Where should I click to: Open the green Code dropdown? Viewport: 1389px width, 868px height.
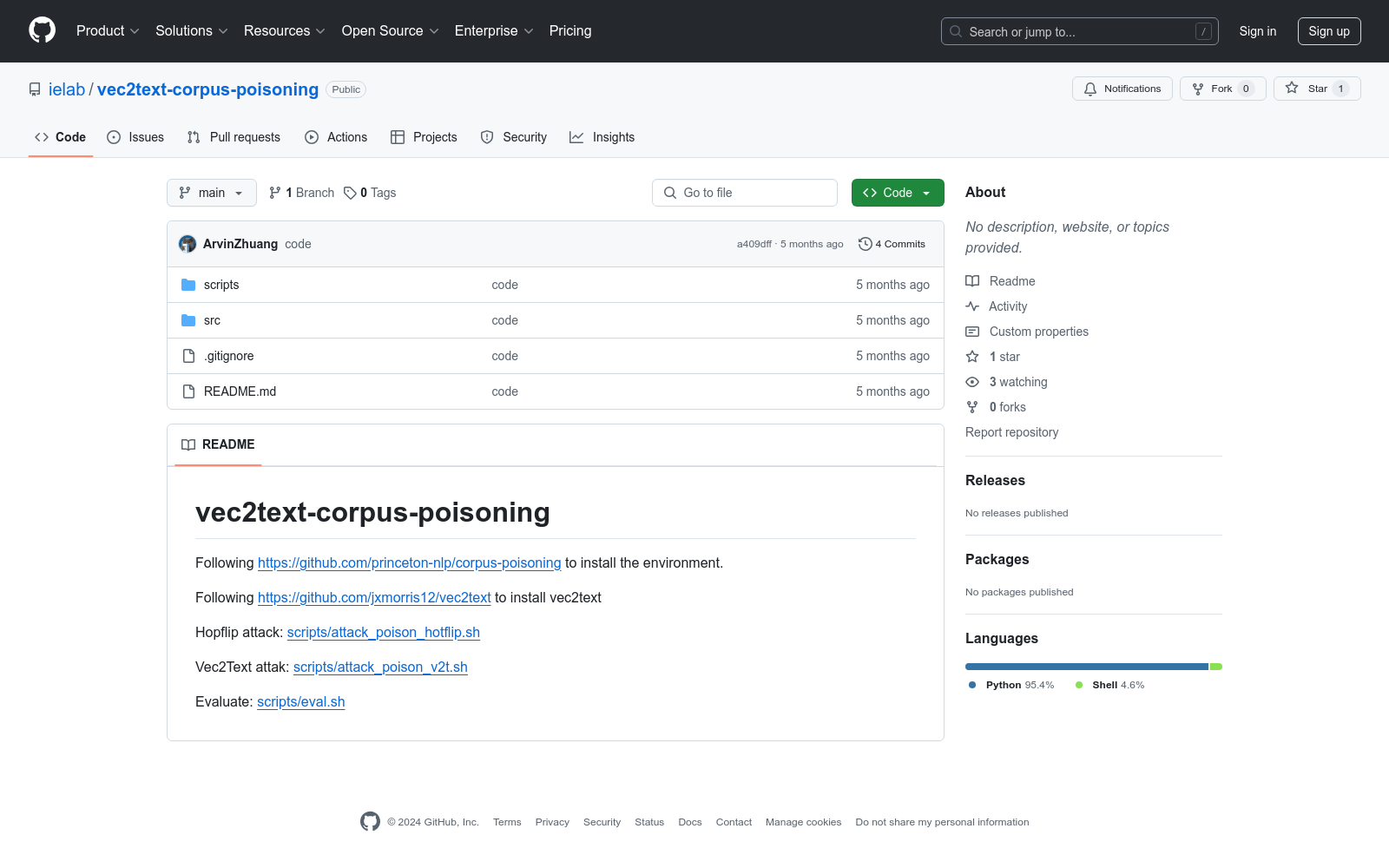(898, 193)
